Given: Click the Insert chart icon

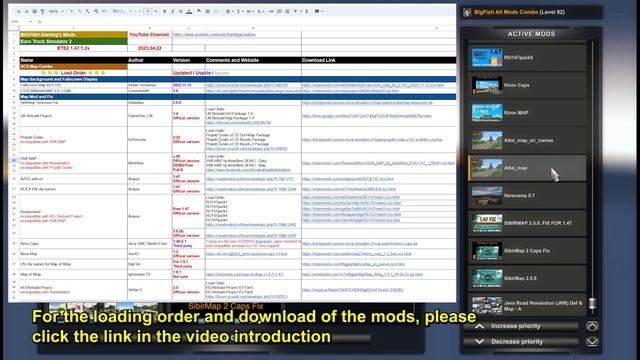Looking at the screenshot, I should (288, 11).
